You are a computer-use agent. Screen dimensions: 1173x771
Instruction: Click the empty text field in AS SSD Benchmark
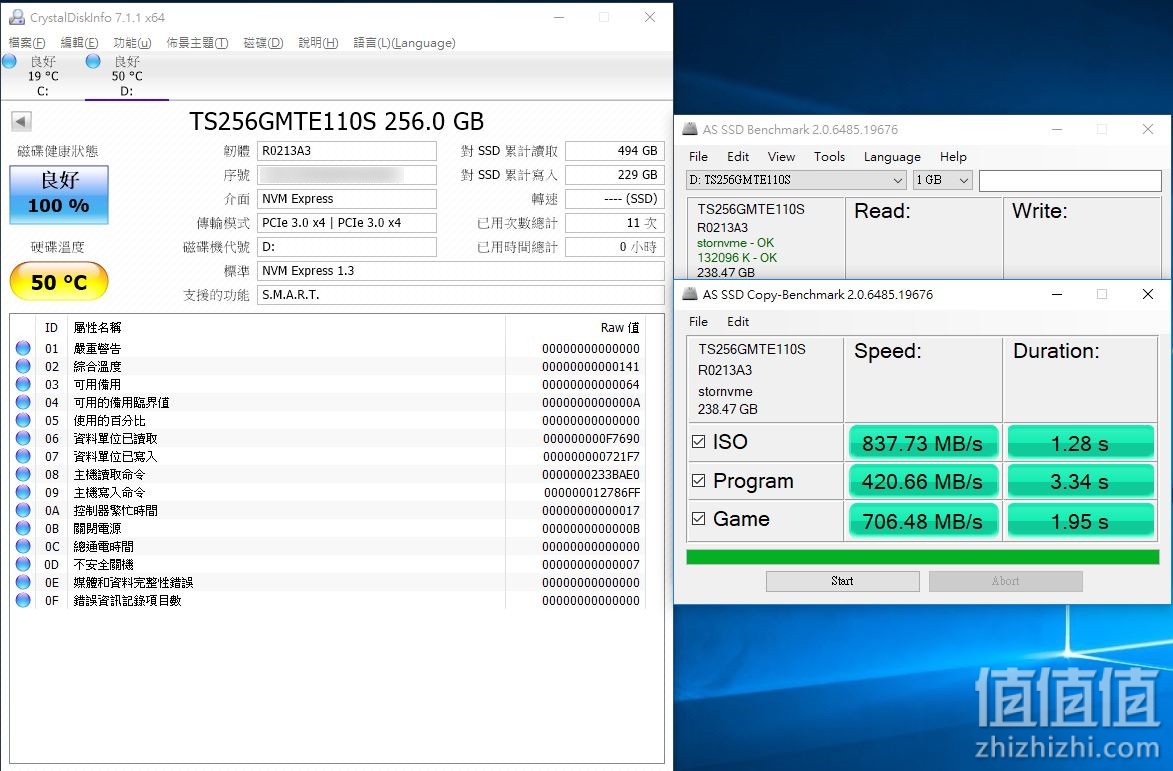coord(1070,180)
